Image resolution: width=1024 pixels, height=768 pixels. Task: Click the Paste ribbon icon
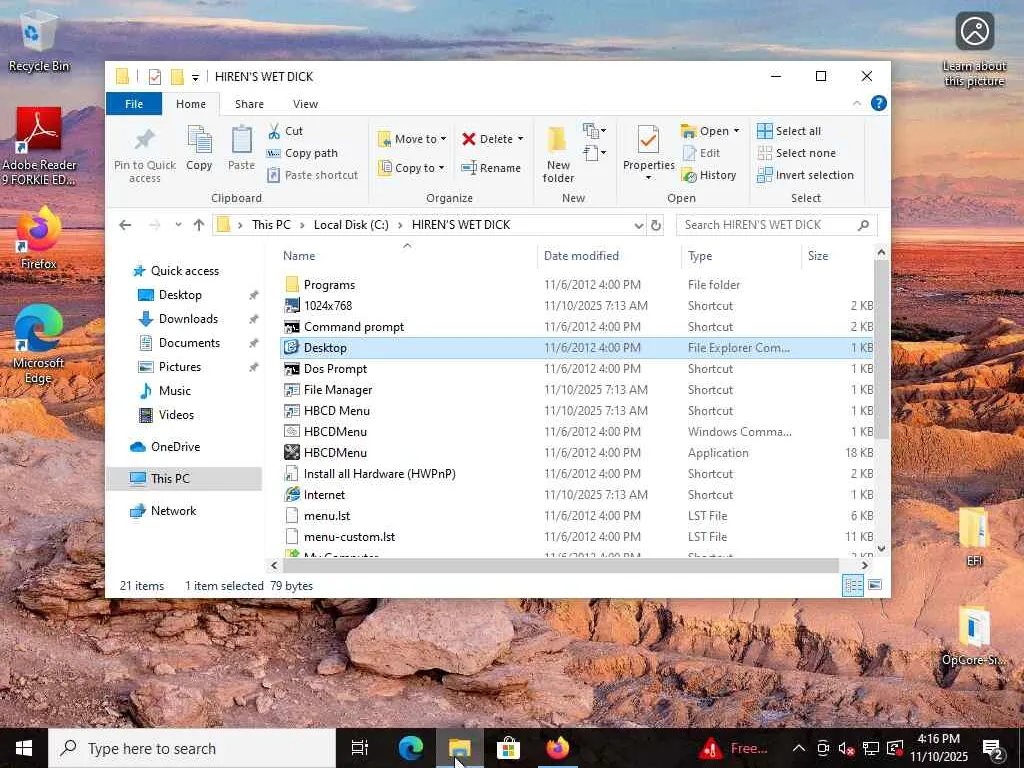tap(241, 139)
